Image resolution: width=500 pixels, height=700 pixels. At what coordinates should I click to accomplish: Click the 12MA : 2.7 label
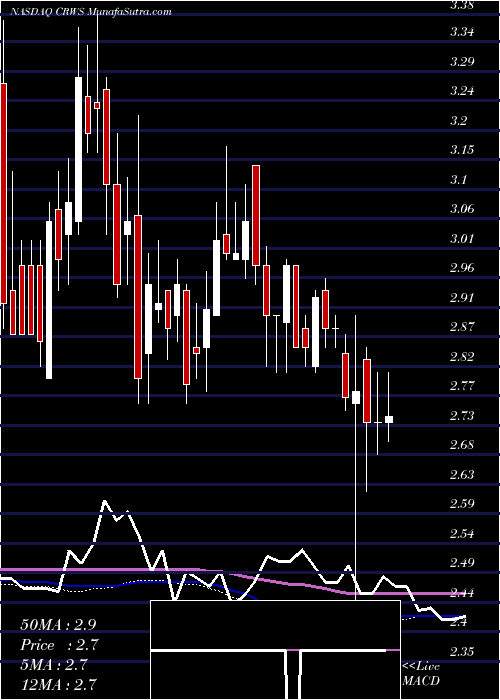click(59, 685)
